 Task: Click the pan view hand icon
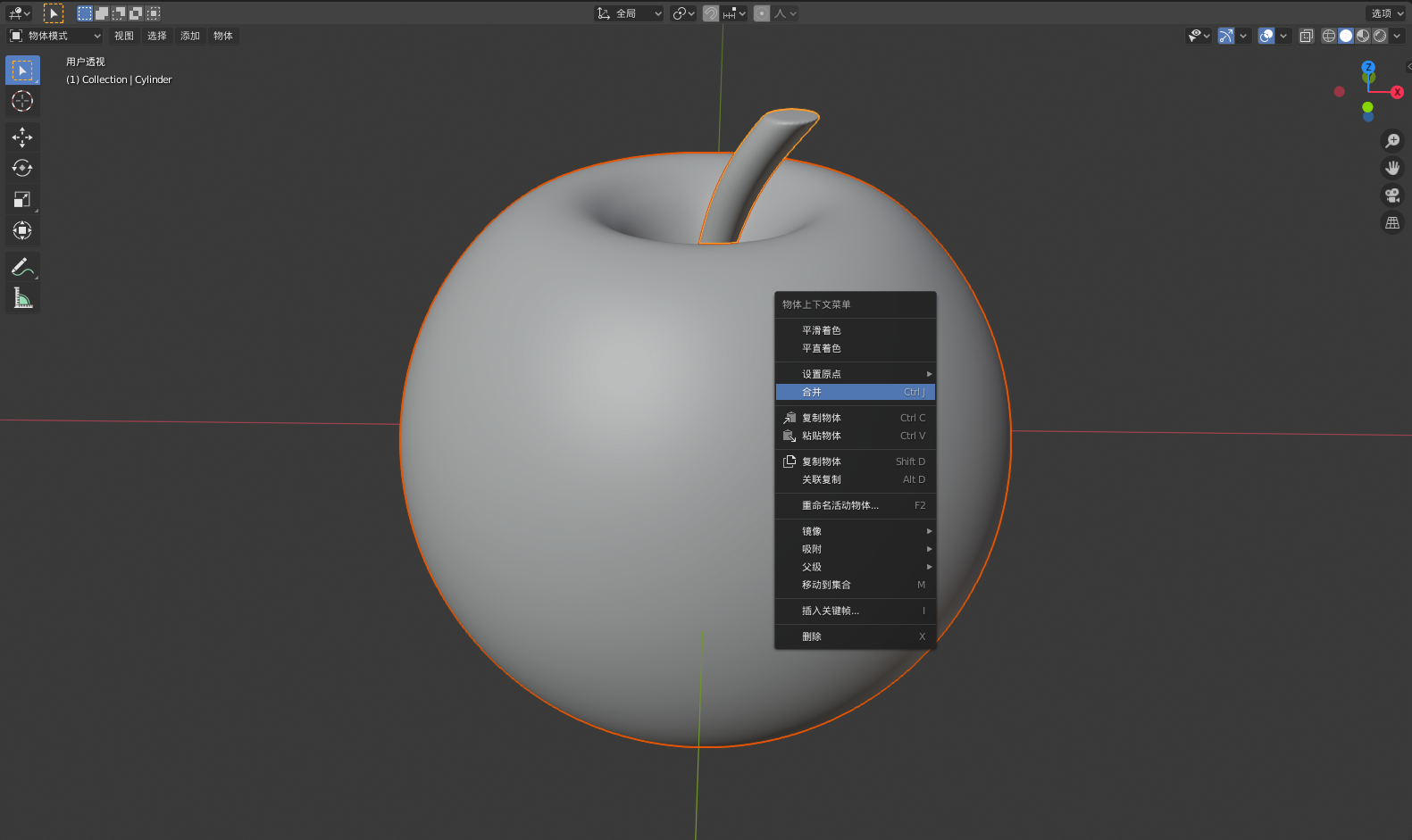click(x=1392, y=168)
